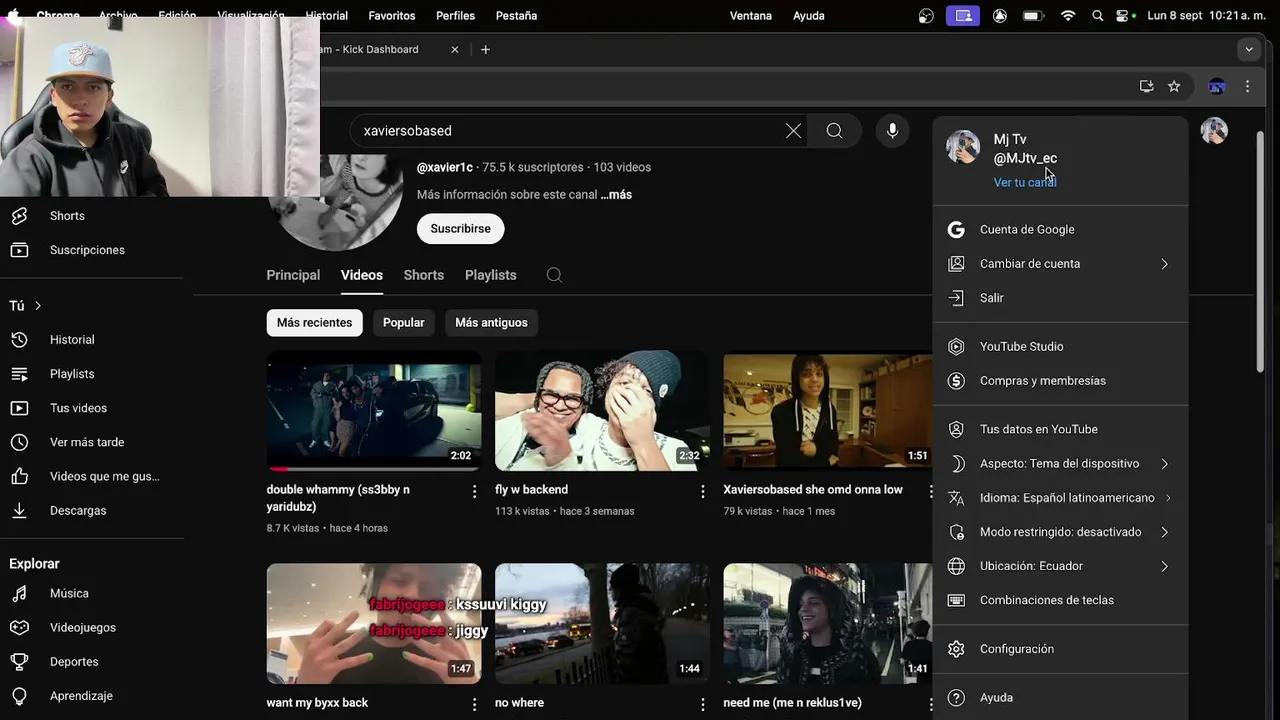Click the Suscribirse button
This screenshot has width=1280, height=720.
tap(460, 229)
